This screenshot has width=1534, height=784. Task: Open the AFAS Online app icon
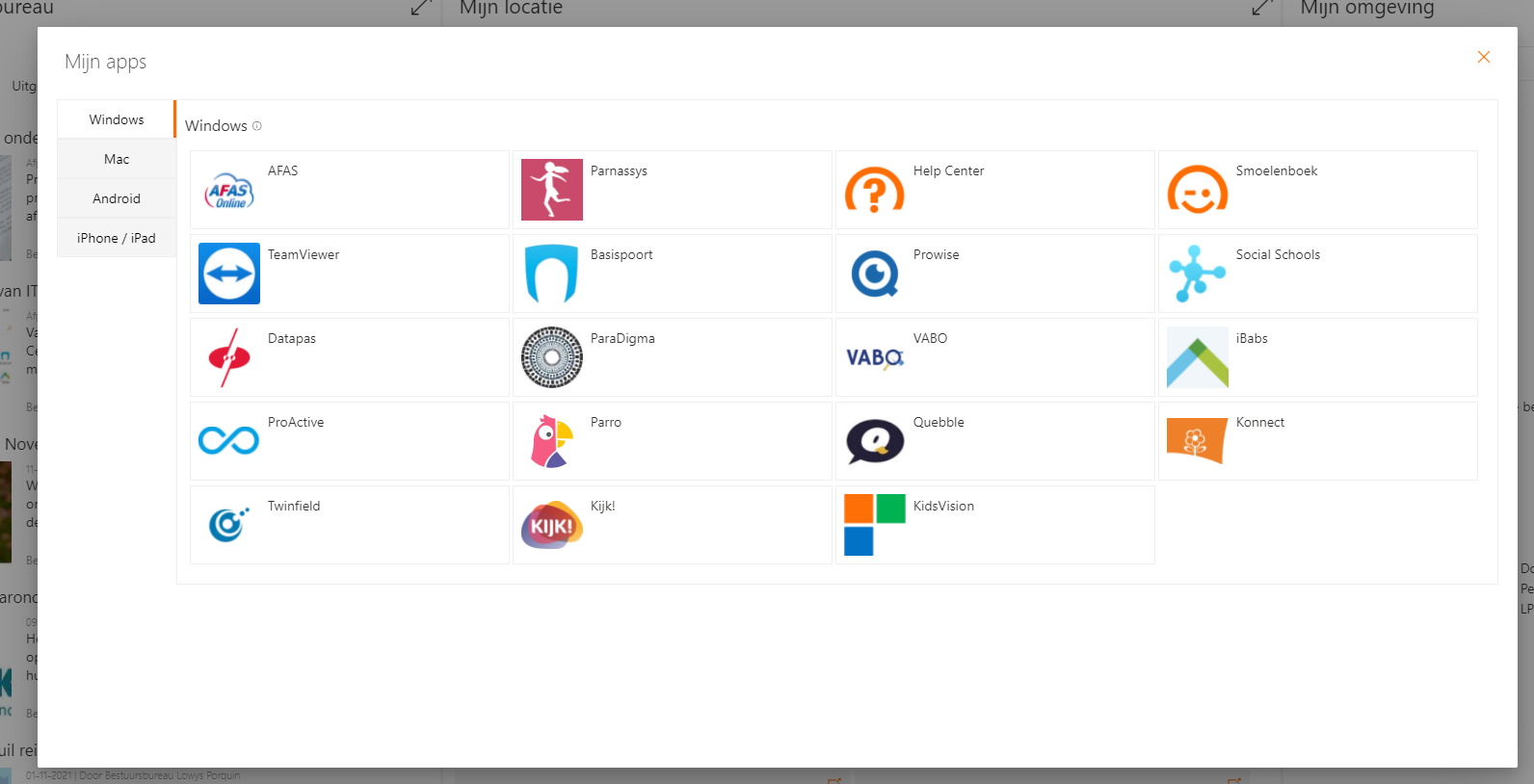[229, 190]
